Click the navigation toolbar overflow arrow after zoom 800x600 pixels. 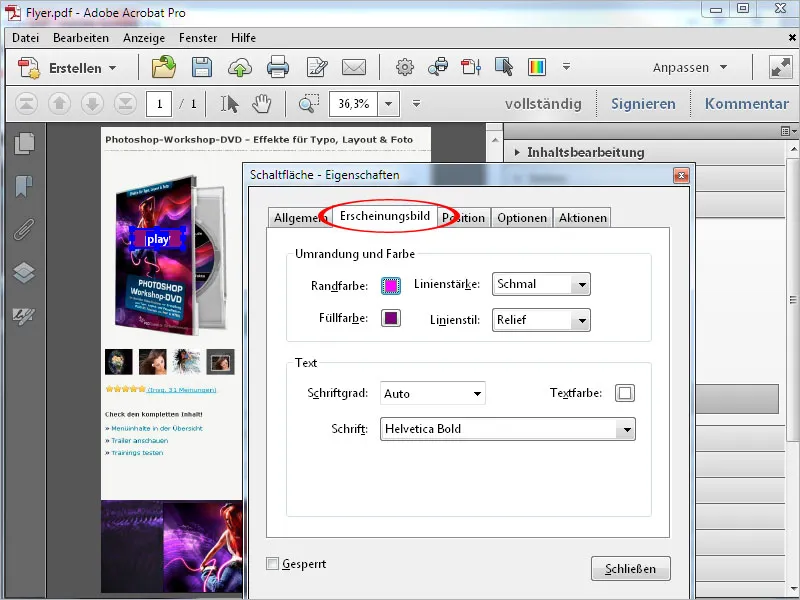click(x=416, y=104)
